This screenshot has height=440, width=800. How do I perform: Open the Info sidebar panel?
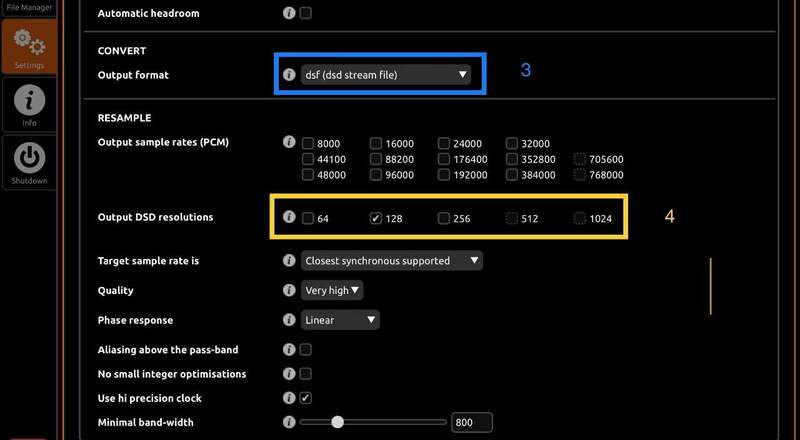[x=29, y=105]
